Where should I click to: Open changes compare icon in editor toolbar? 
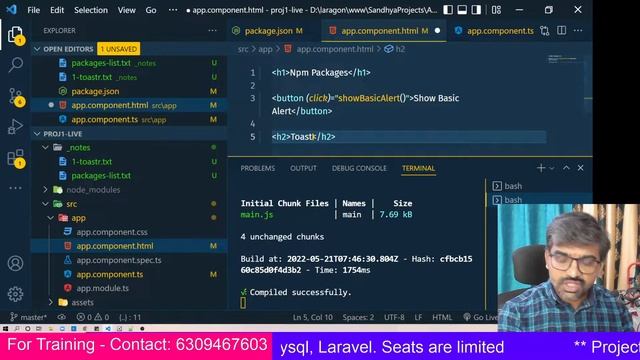[544, 31]
